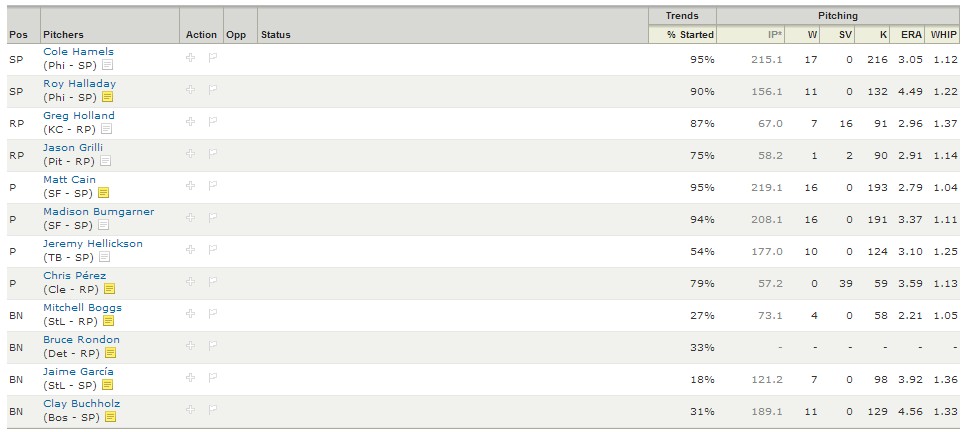
Task: Open Mitchell Boggs player page link
Action: point(82,308)
